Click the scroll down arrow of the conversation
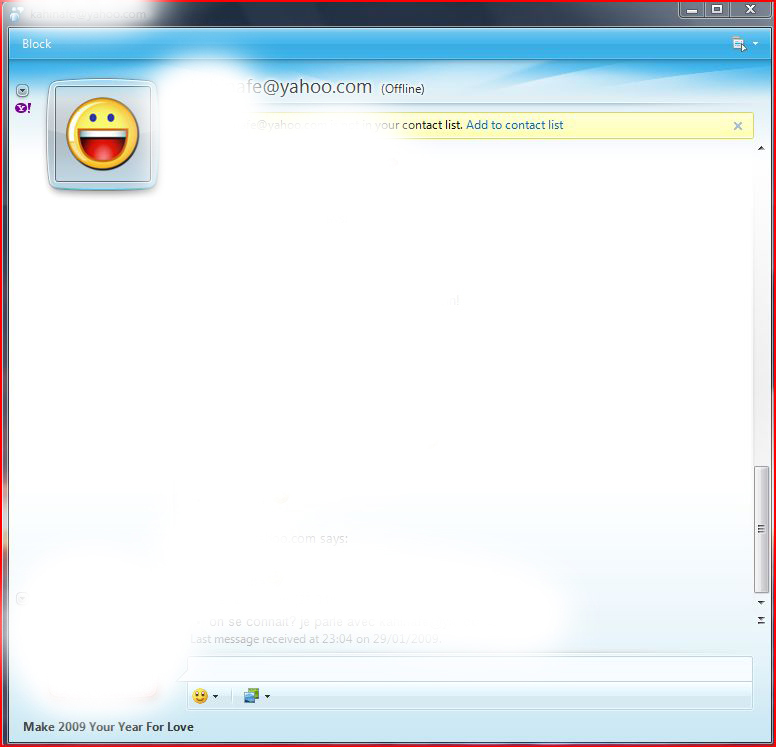Viewport: 776px width, 747px height. tap(761, 602)
